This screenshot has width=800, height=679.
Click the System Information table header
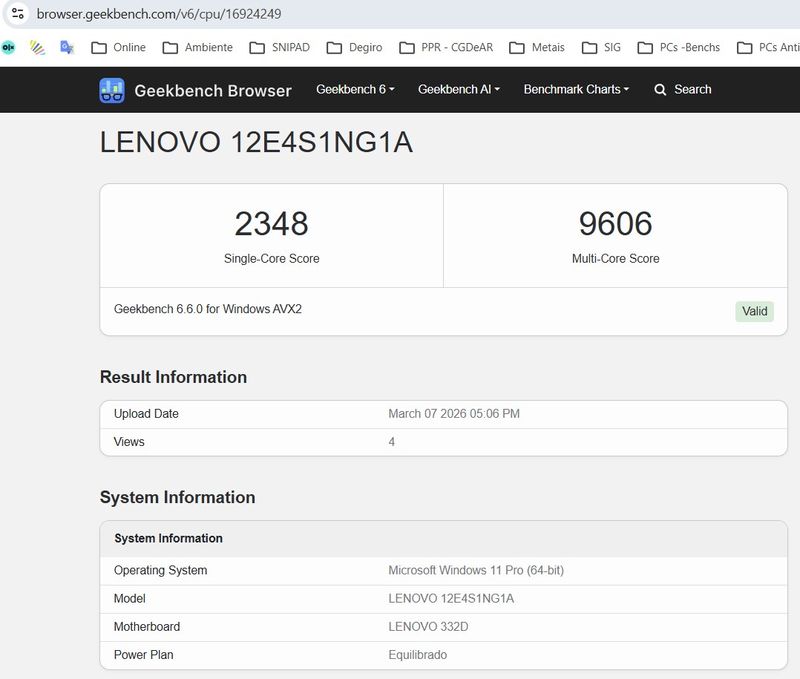443,539
